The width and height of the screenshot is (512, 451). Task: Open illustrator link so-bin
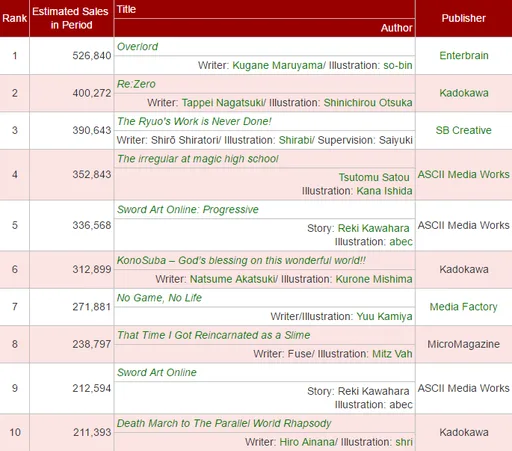pyautogui.click(x=398, y=65)
